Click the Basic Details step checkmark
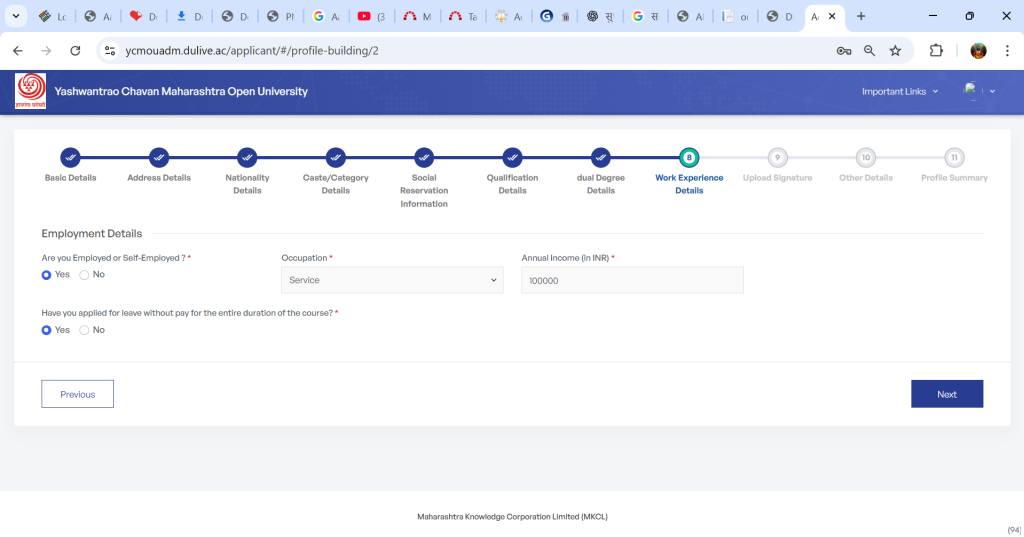1024x537 pixels. click(70, 157)
